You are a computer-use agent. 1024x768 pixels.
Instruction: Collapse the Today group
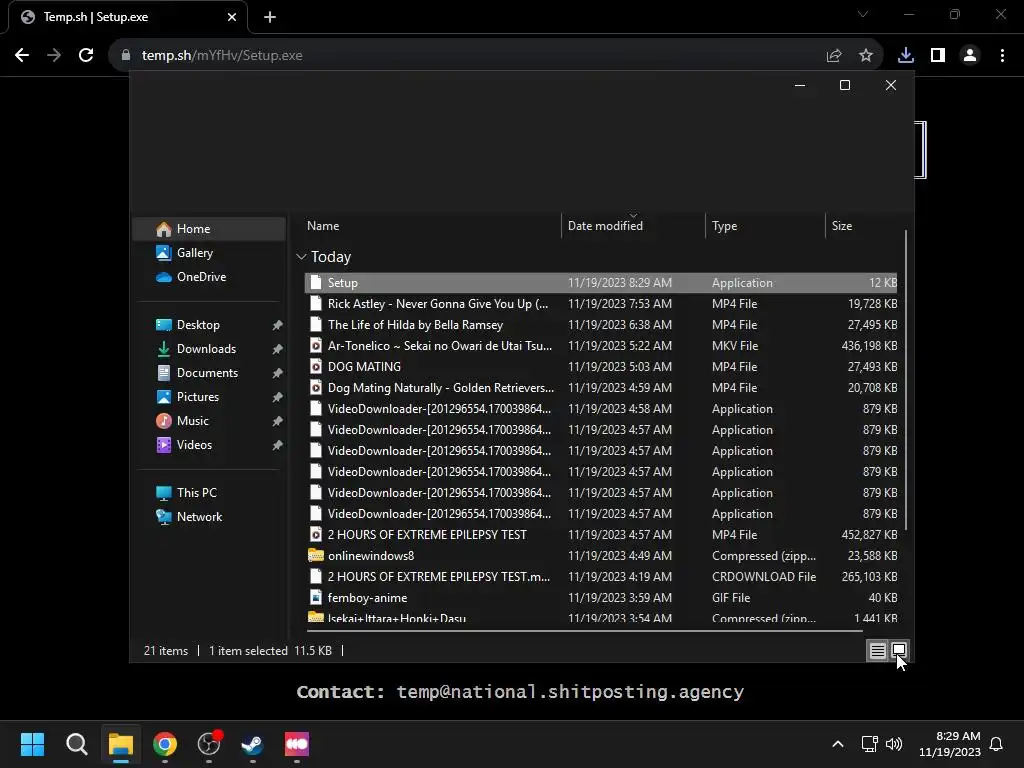[x=301, y=257]
